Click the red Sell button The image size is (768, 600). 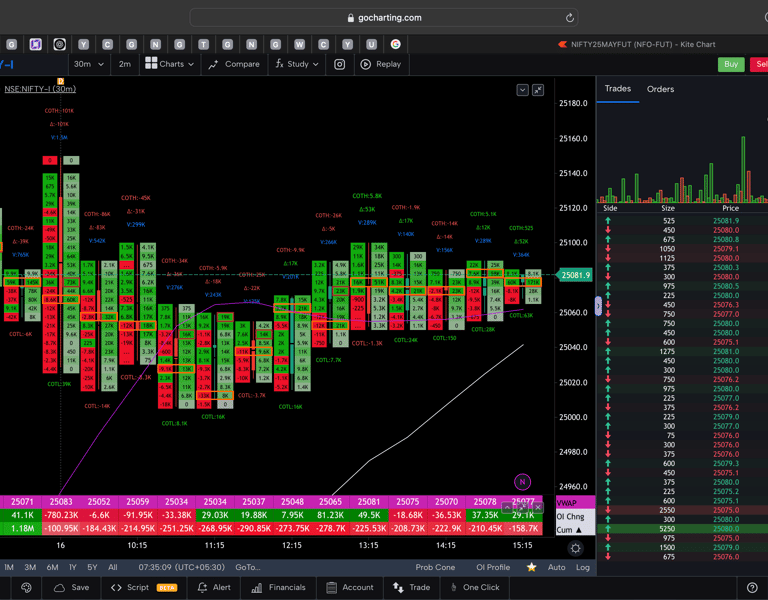(x=760, y=64)
